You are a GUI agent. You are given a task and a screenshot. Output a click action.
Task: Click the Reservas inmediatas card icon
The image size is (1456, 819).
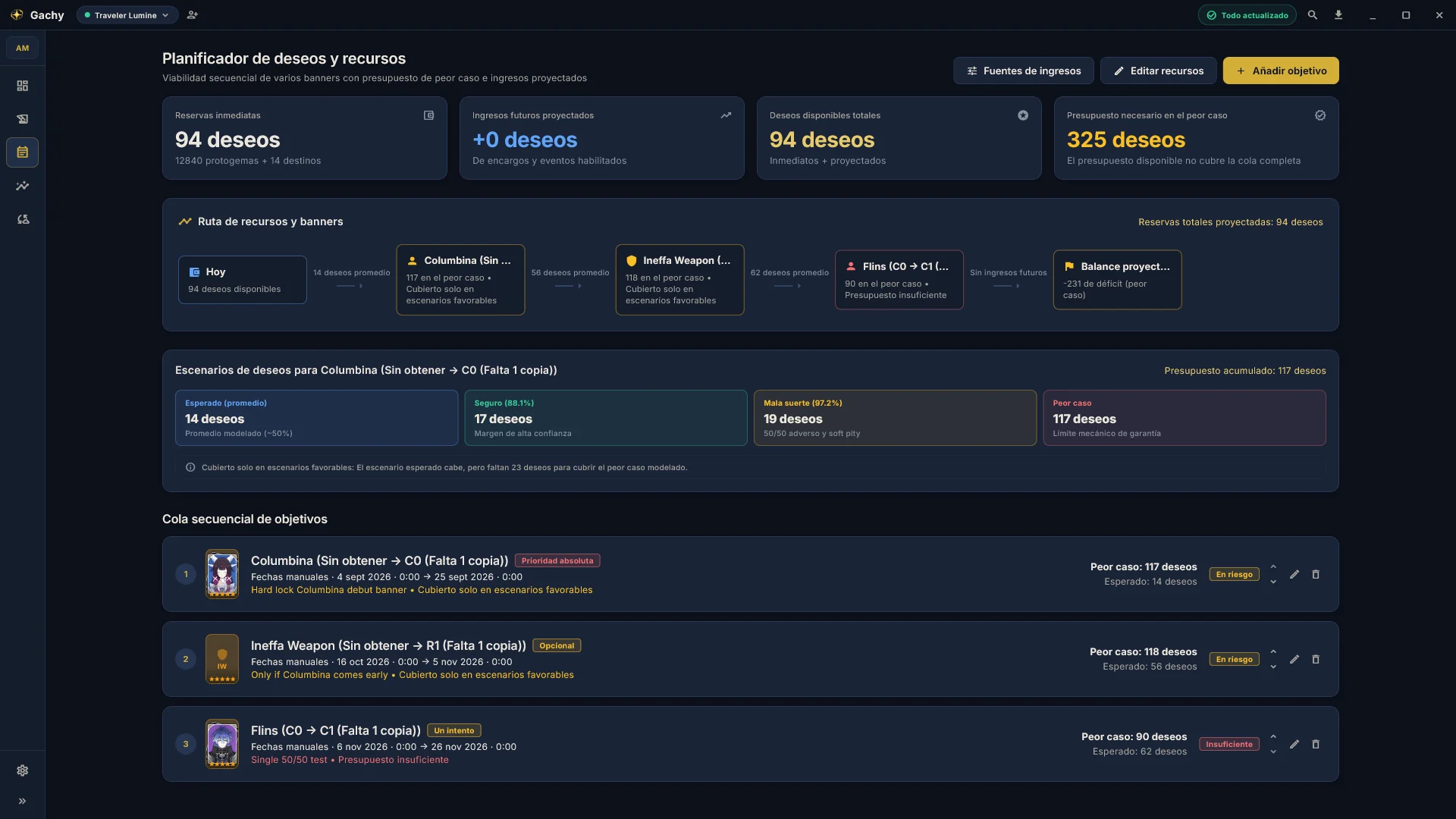point(428,115)
